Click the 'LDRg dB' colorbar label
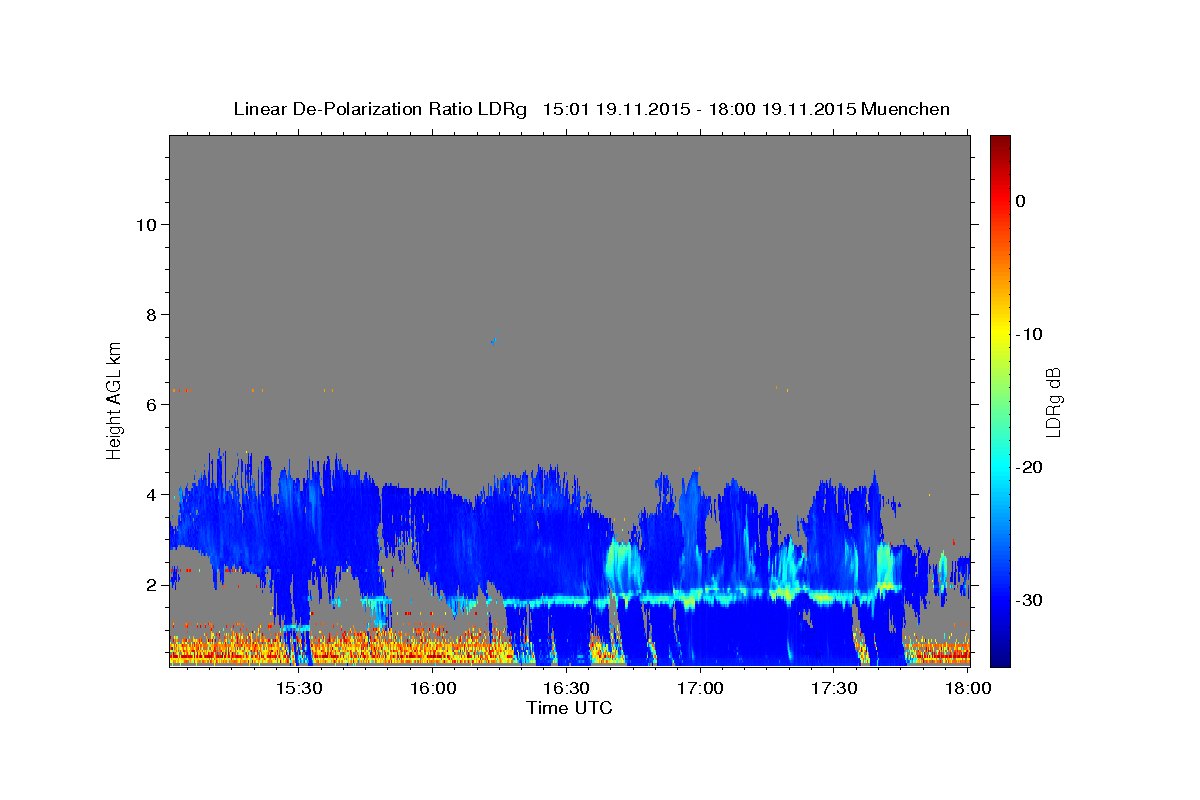 coord(1053,402)
